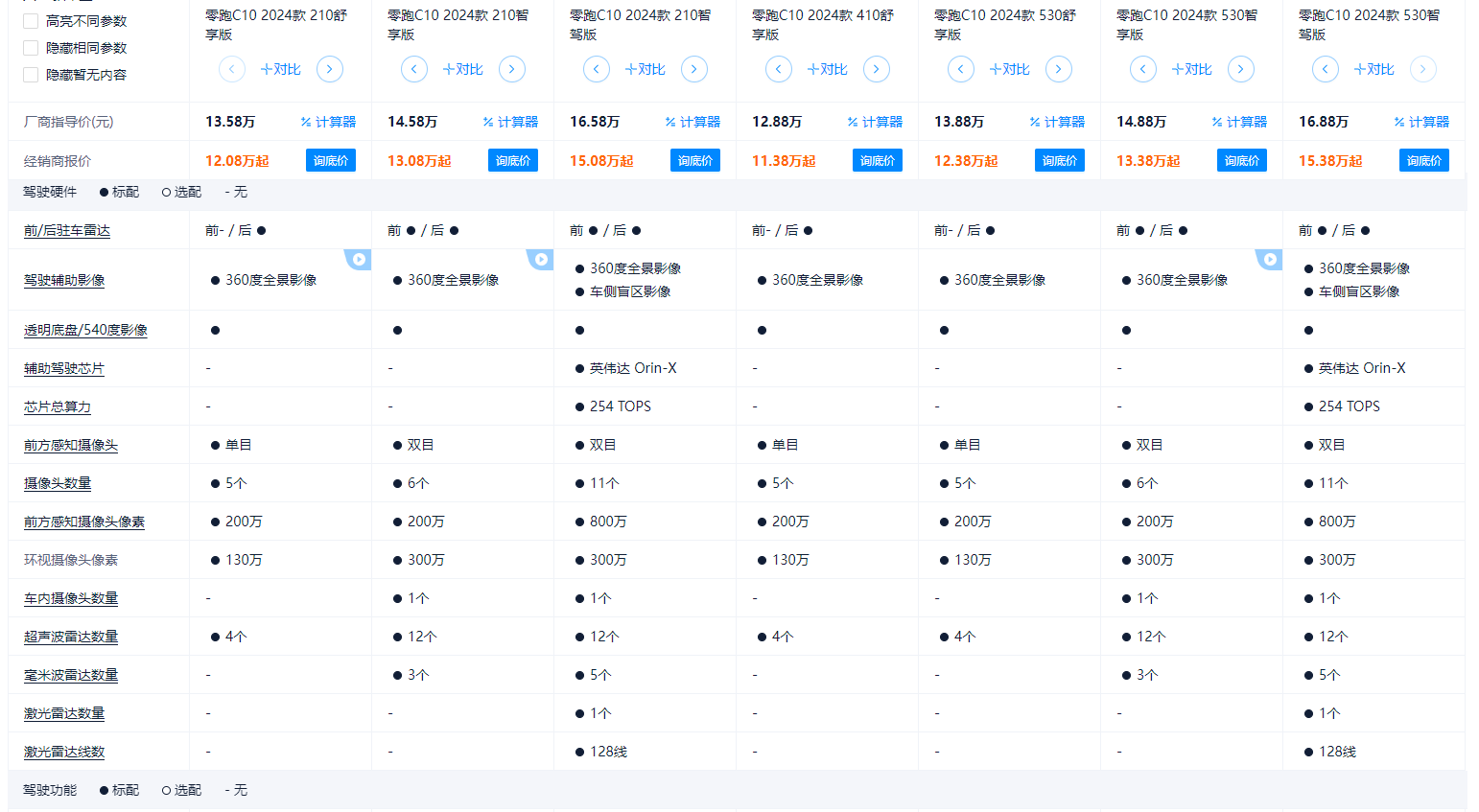This screenshot has height=812, width=1479.
Task: Click the right arrow under 410舒享版
Action: pyautogui.click(x=876, y=69)
